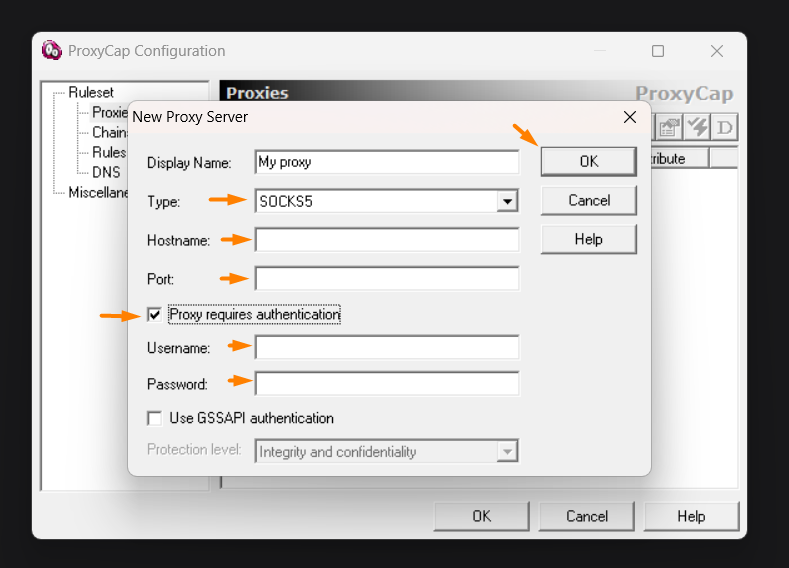Open the Type dropdown showing SOCKS5
Image resolution: width=789 pixels, height=568 pixels.
click(x=386, y=201)
